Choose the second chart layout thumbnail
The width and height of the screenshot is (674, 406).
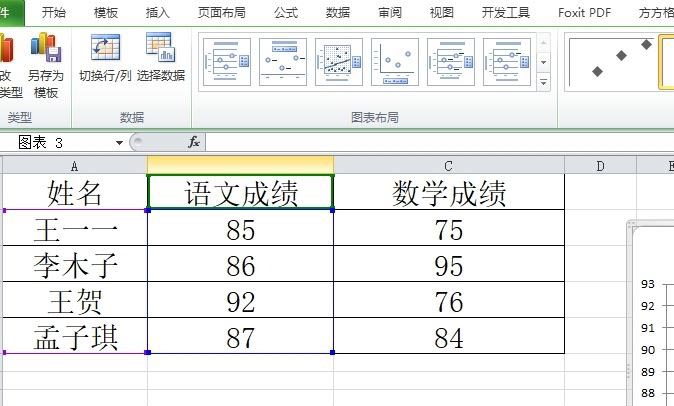(x=283, y=62)
